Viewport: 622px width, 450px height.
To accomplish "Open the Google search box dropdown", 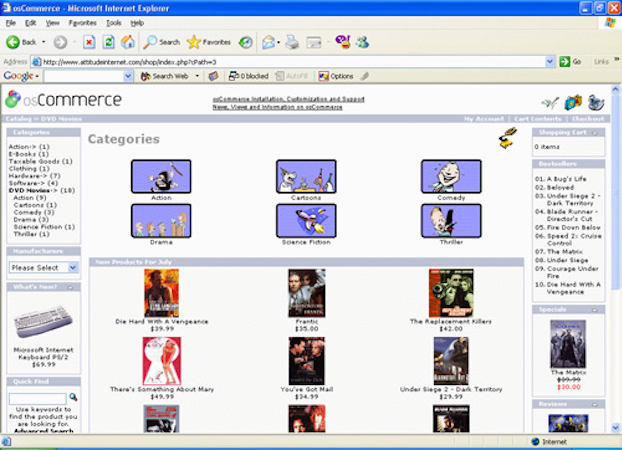I will point(128,76).
